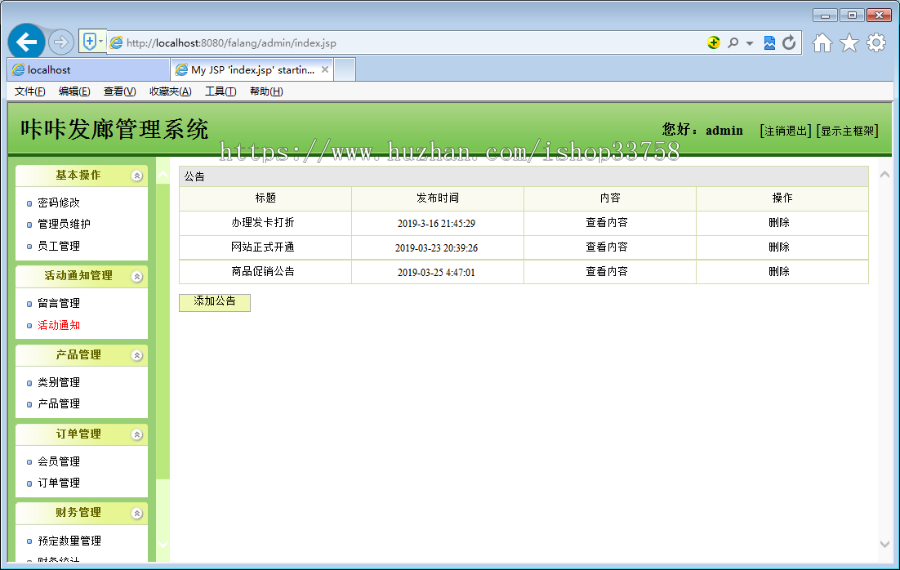Open 员工管理 in sidebar
The width and height of the screenshot is (900, 570).
point(59,246)
